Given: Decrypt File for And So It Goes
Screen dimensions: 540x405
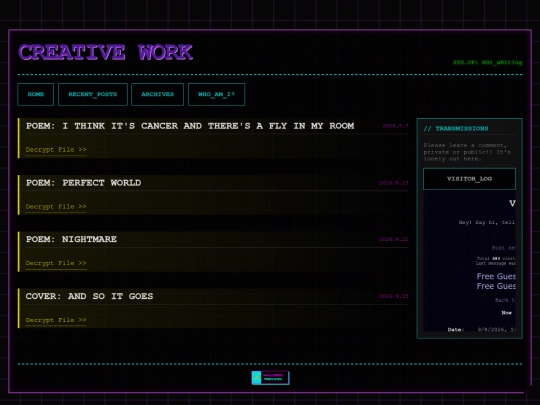Looking at the screenshot, I should pyautogui.click(x=56, y=320).
